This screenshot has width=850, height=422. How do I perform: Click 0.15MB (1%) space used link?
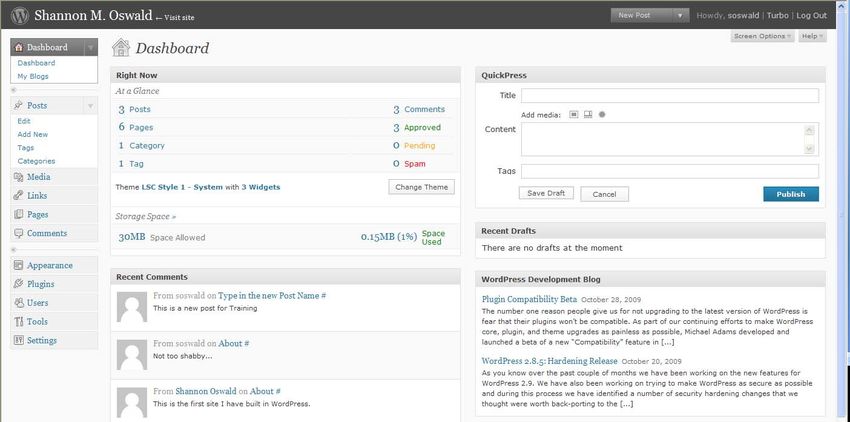(389, 237)
